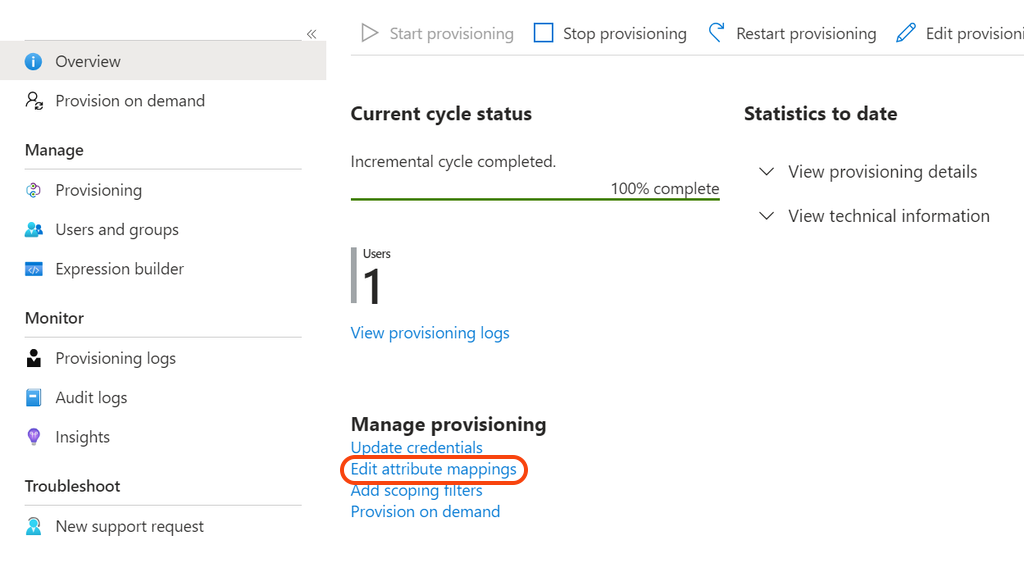This screenshot has width=1024, height=566.
Task: Open the View provisioning logs link
Action: click(x=430, y=333)
